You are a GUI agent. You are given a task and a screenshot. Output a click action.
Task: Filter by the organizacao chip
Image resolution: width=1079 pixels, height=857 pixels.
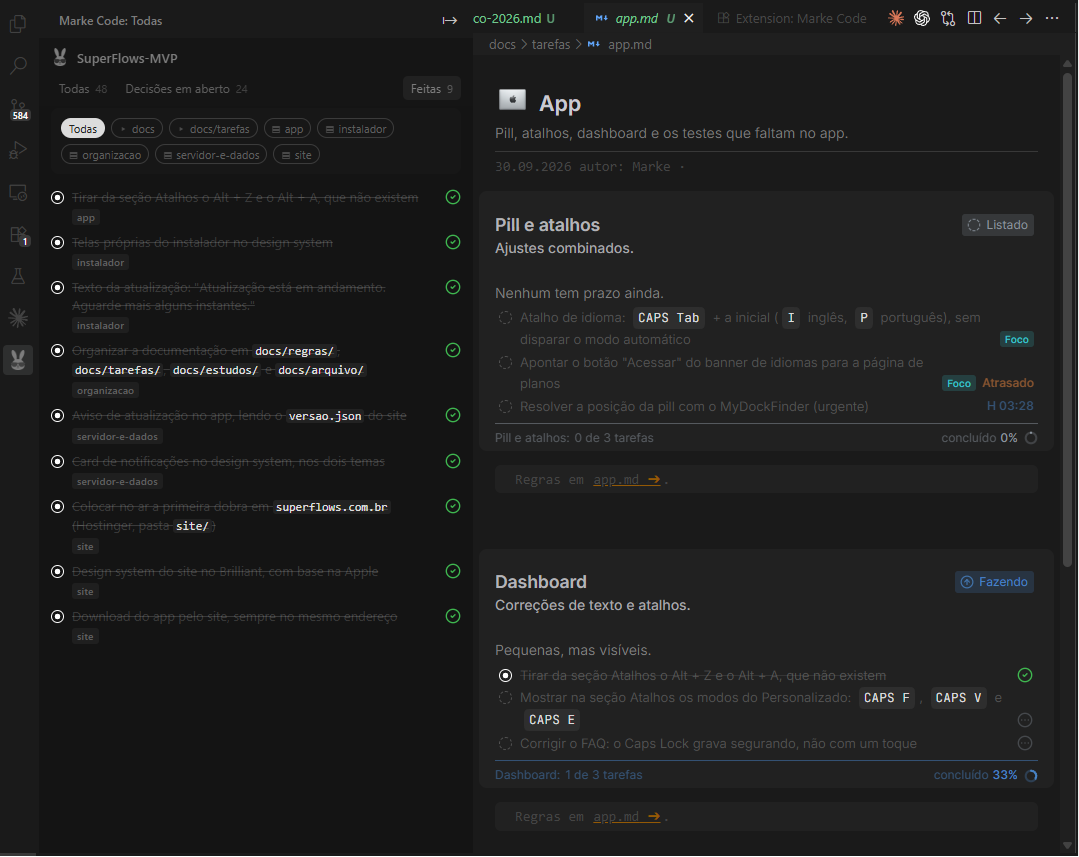point(105,155)
